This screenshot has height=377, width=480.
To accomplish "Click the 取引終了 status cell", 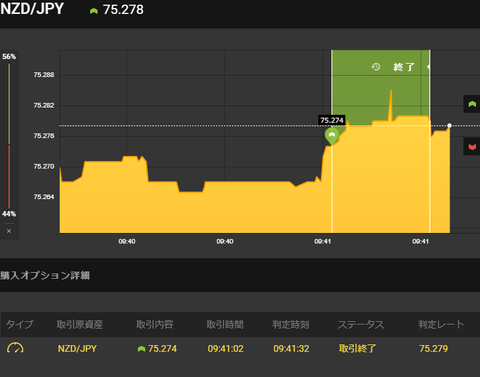I will [x=357, y=349].
